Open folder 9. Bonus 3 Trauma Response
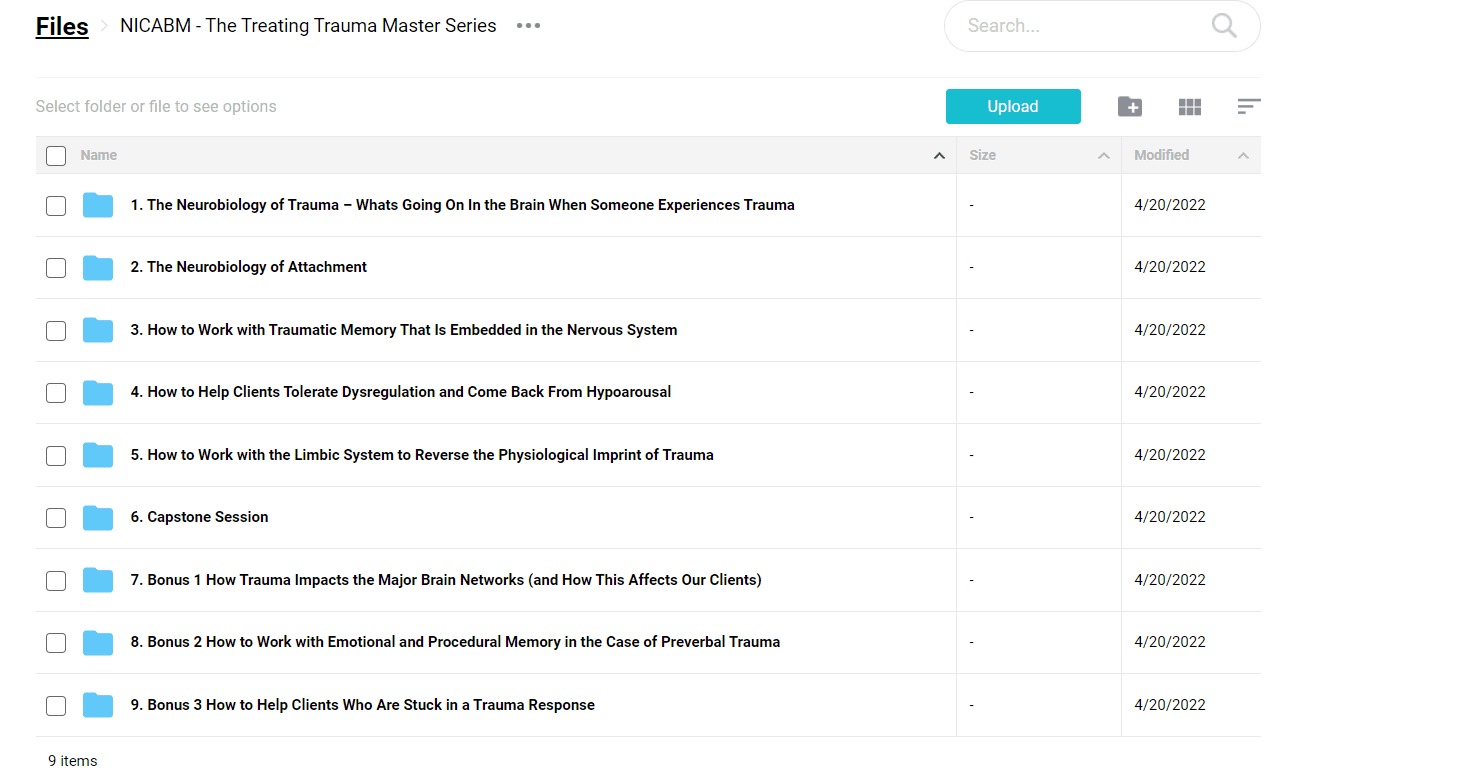Image resolution: width=1478 pixels, height=777 pixels. (x=362, y=705)
